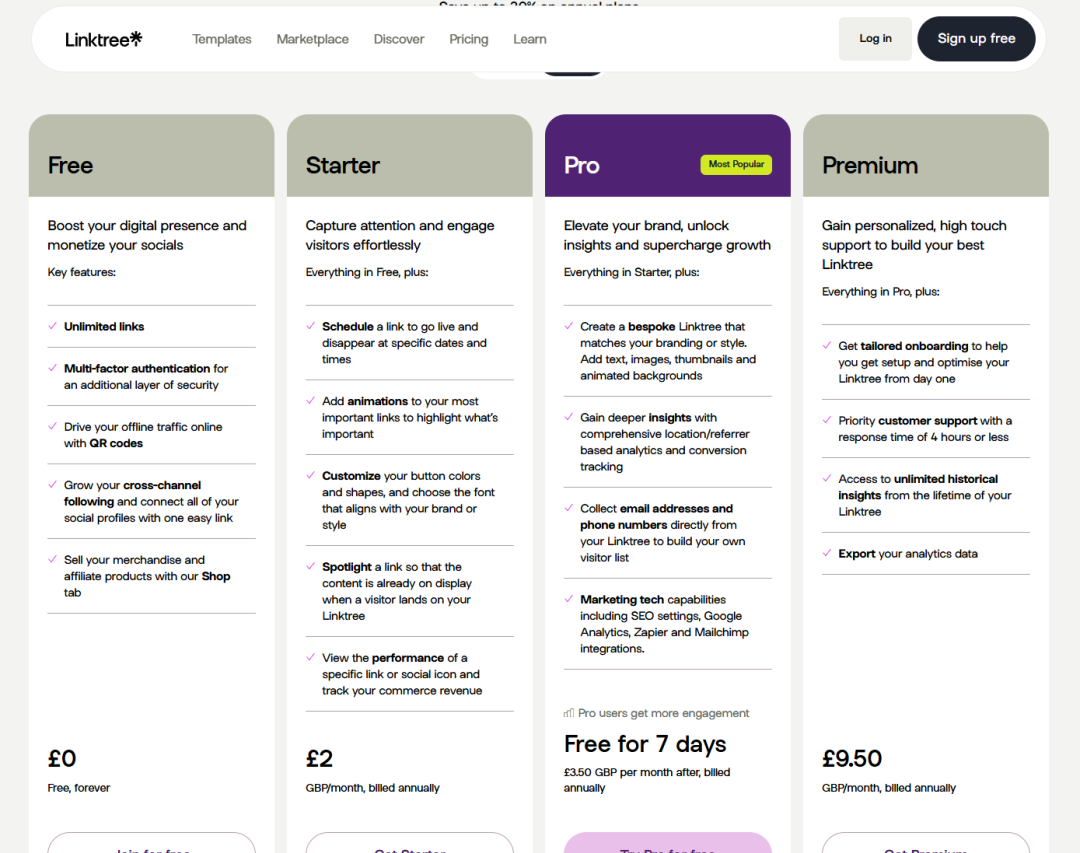Click 'GBP/month, billed annually' under £9.50

click(x=889, y=788)
